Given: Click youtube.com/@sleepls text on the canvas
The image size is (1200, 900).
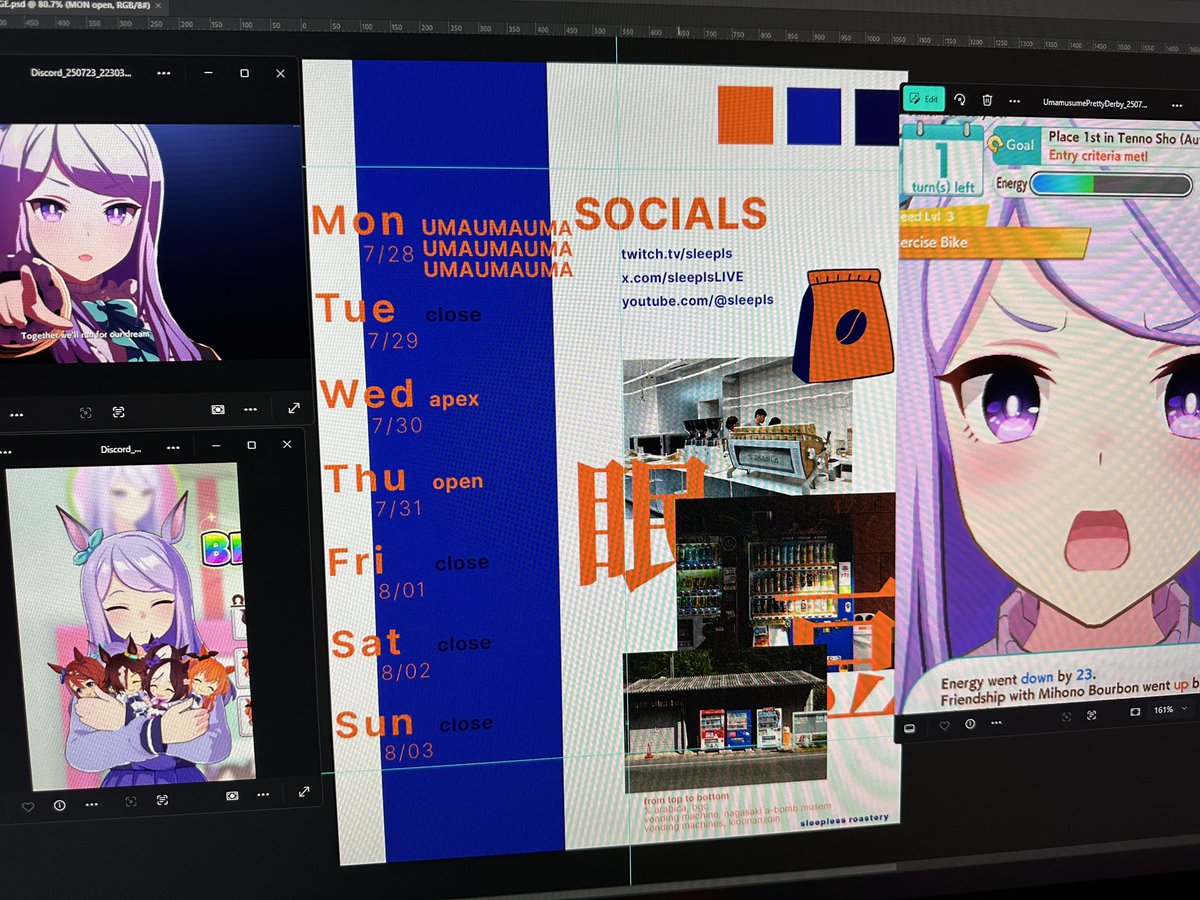Looking at the screenshot, I should 697,300.
